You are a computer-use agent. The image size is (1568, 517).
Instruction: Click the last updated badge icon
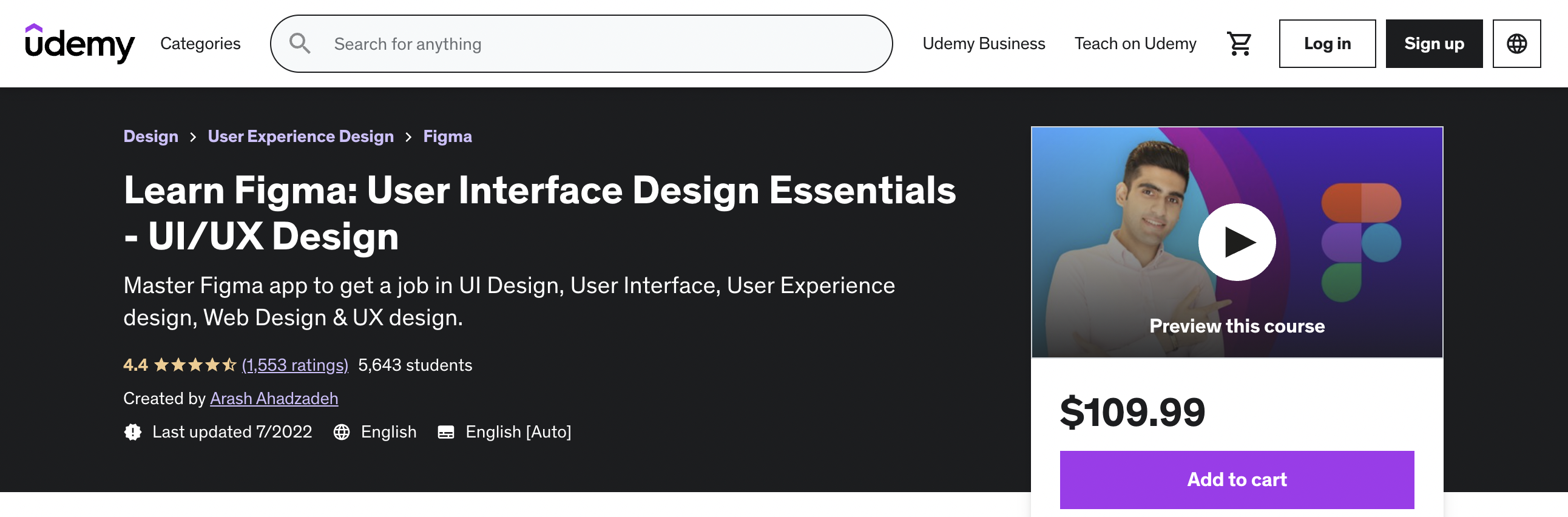[x=133, y=432]
